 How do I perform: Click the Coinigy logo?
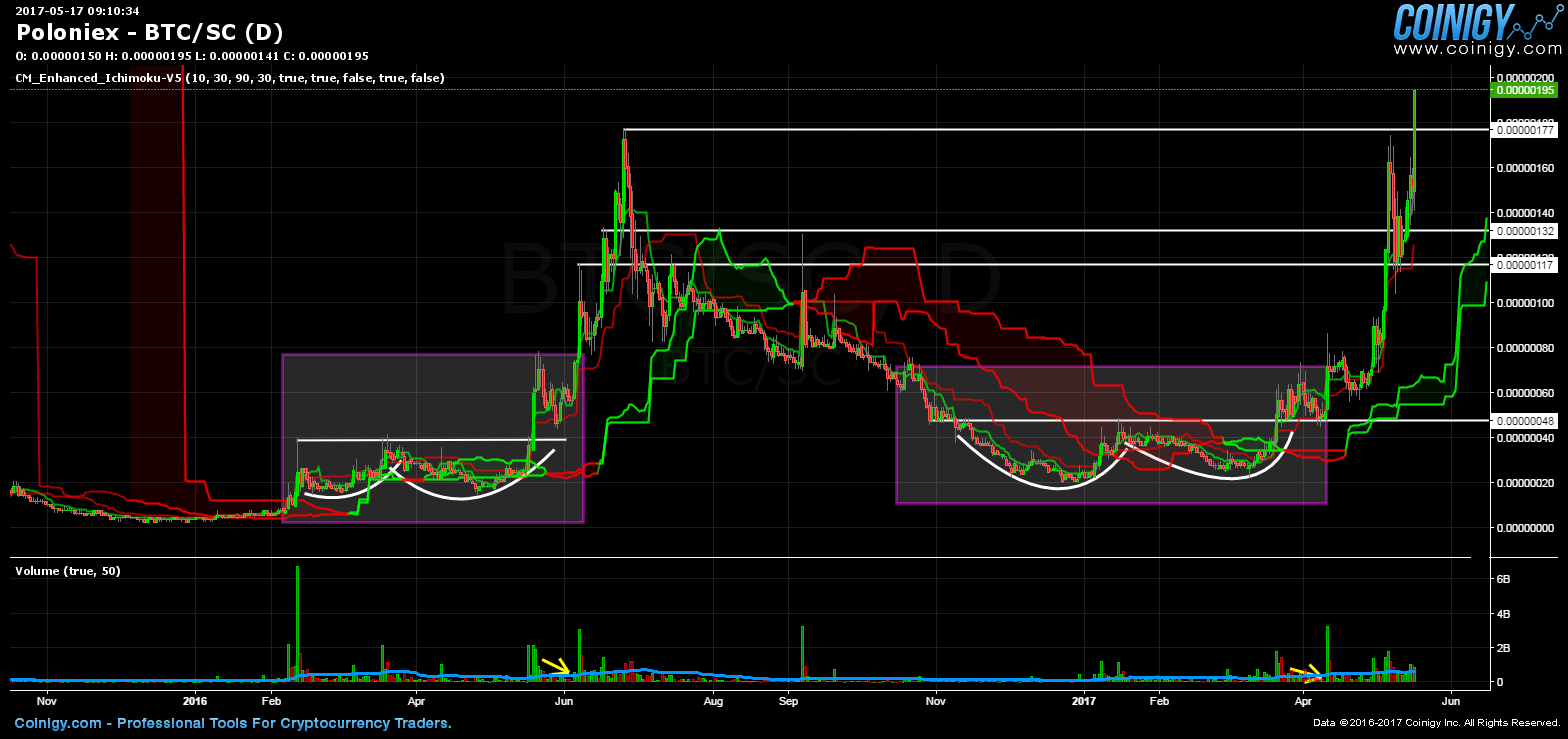pyautogui.click(x=1476, y=20)
